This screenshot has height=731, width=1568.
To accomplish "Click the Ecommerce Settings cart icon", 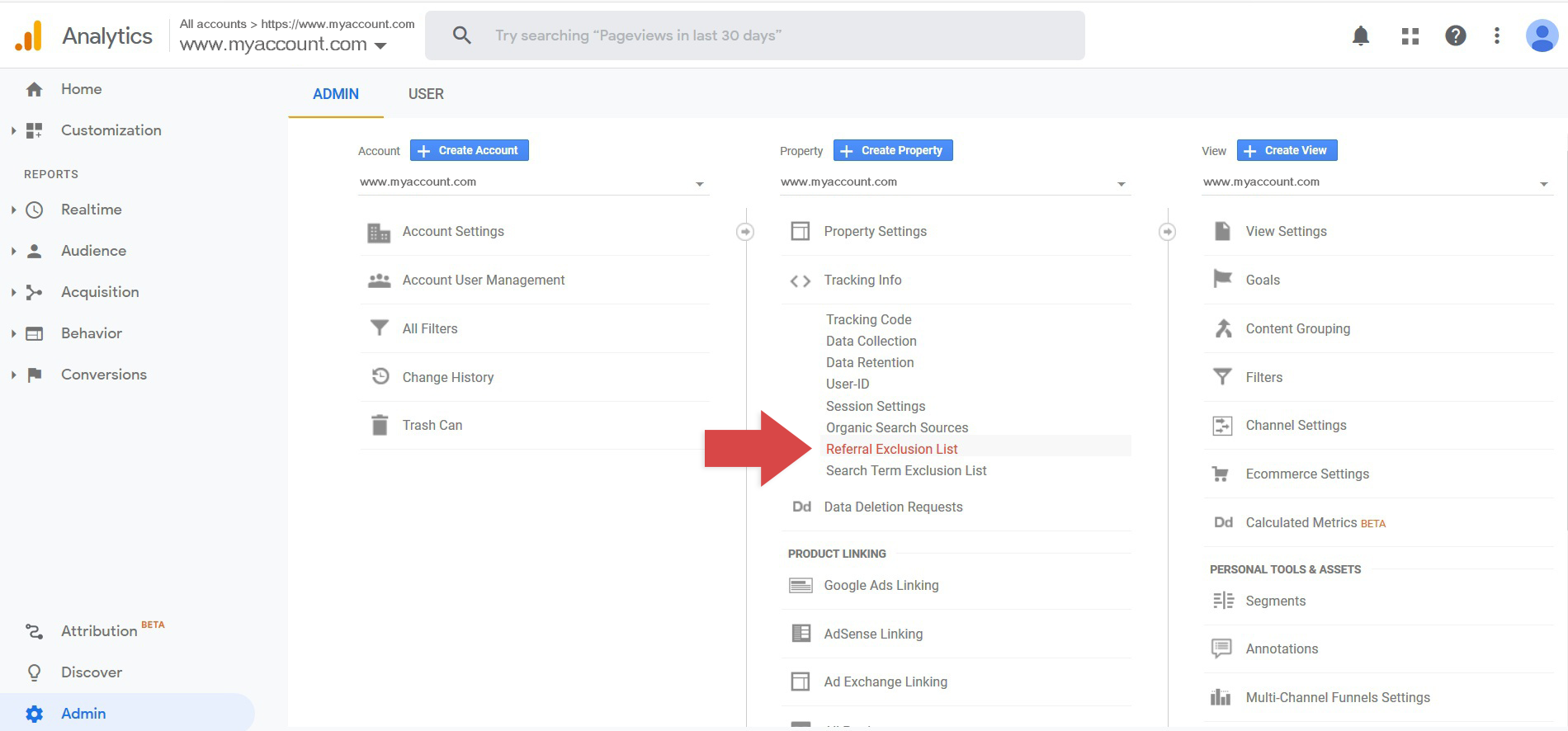I will tap(1220, 474).
